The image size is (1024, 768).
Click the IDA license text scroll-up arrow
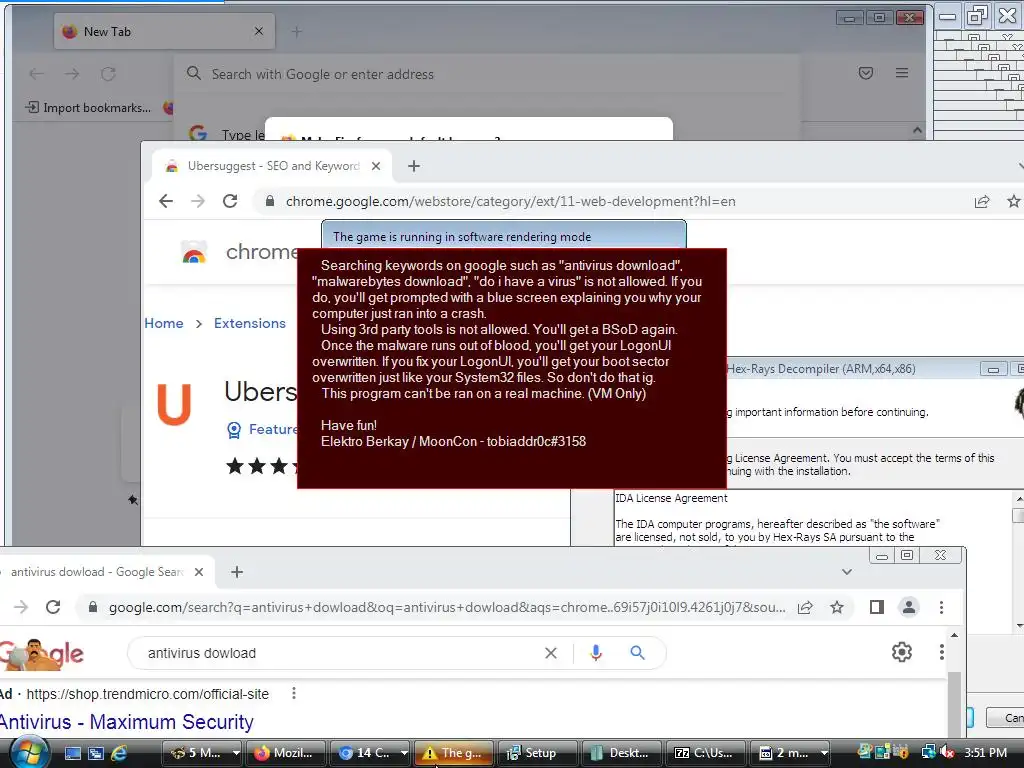pyautogui.click(x=1018, y=499)
